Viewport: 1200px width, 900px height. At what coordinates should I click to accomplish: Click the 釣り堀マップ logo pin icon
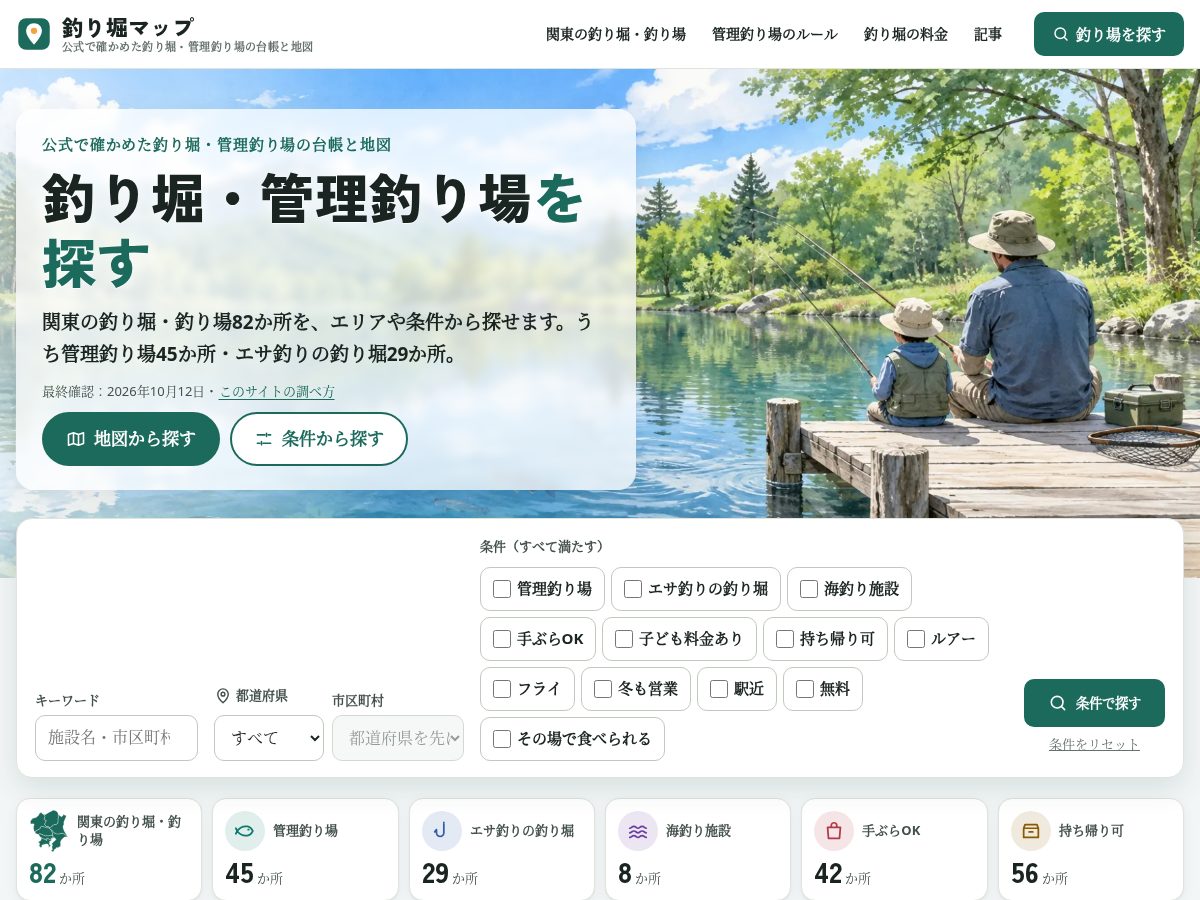pyautogui.click(x=34, y=34)
